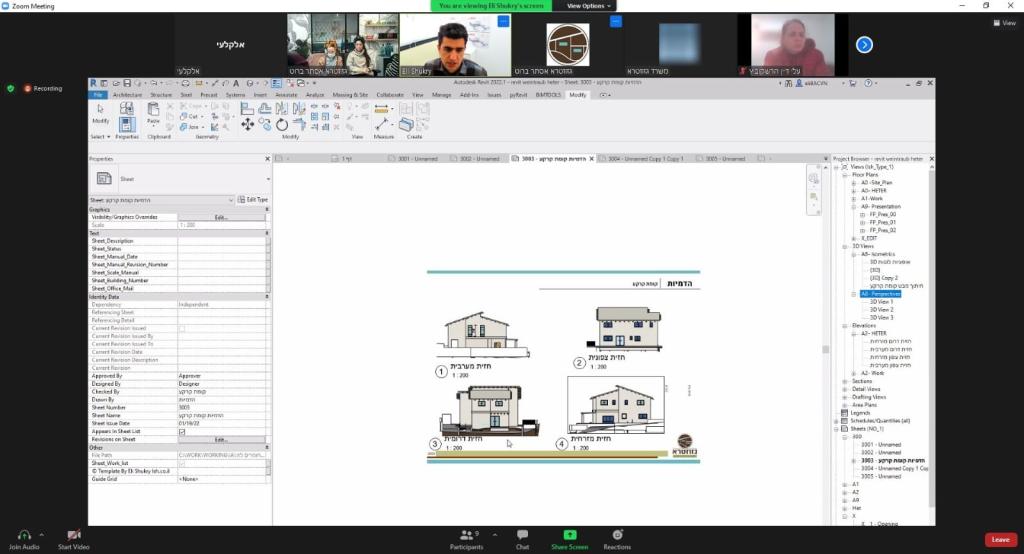This screenshot has width=1024, height=554.
Task: Open Zoom Participants panel
Action: click(x=466, y=539)
